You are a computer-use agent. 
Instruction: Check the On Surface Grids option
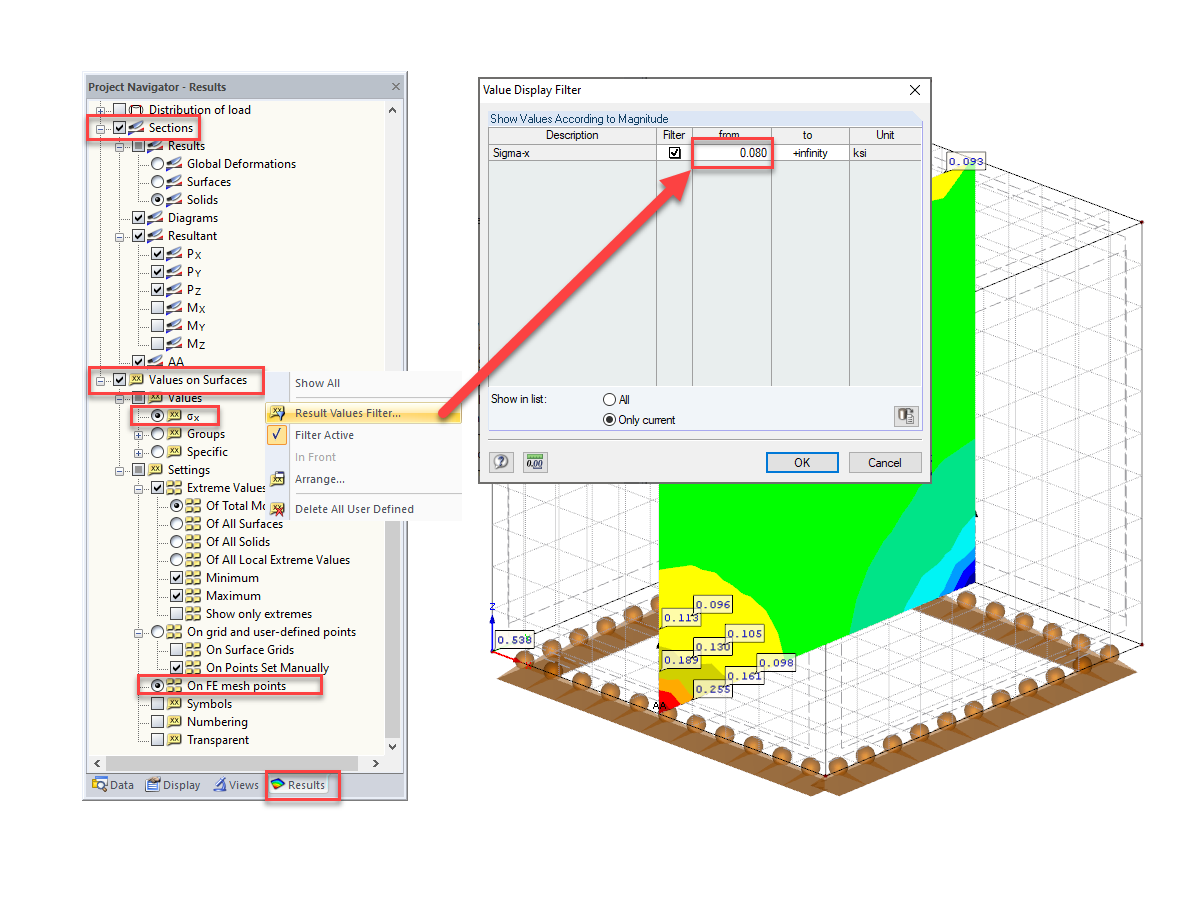[x=176, y=650]
